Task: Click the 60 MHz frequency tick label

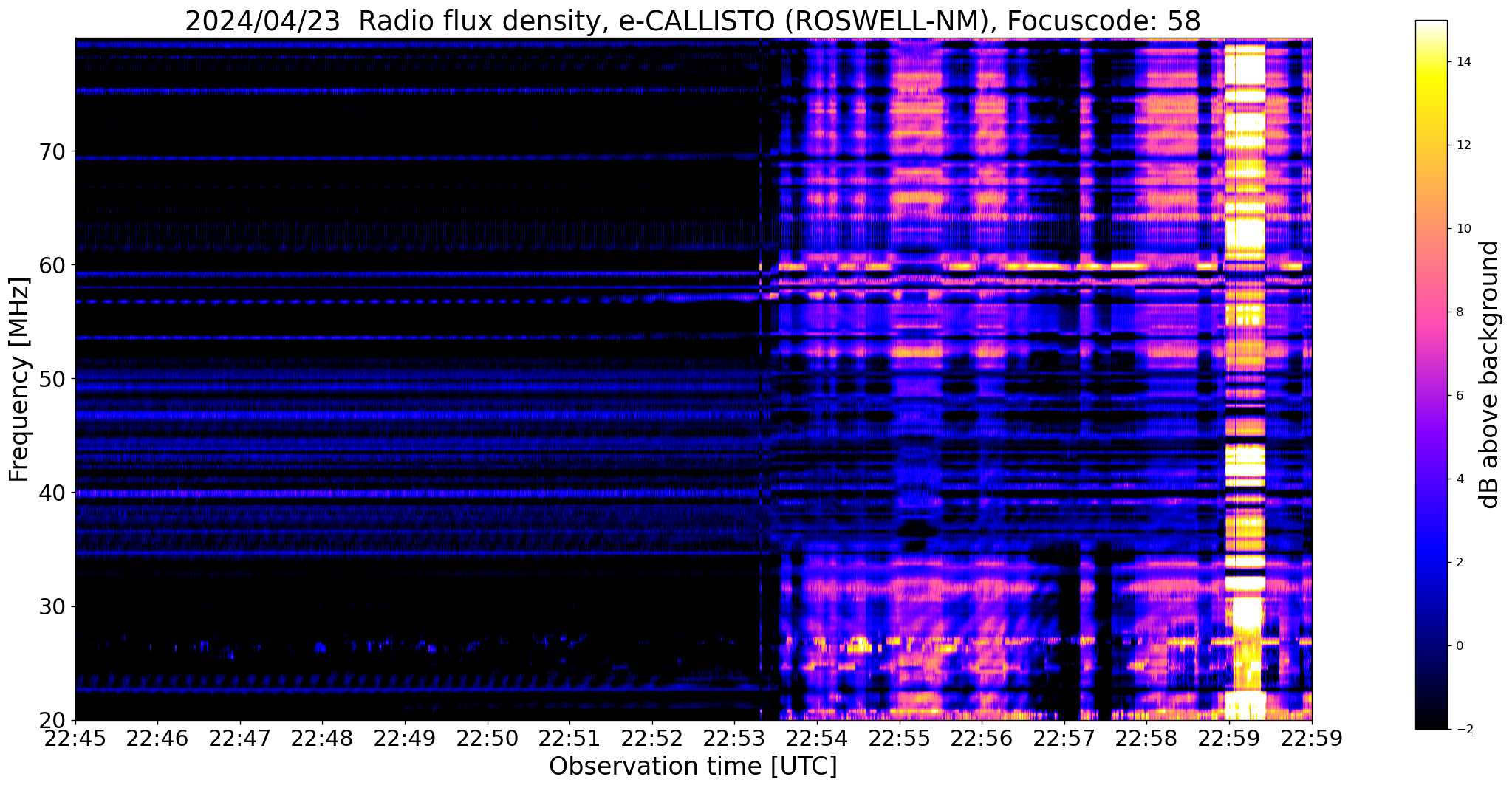Action: pos(52,265)
